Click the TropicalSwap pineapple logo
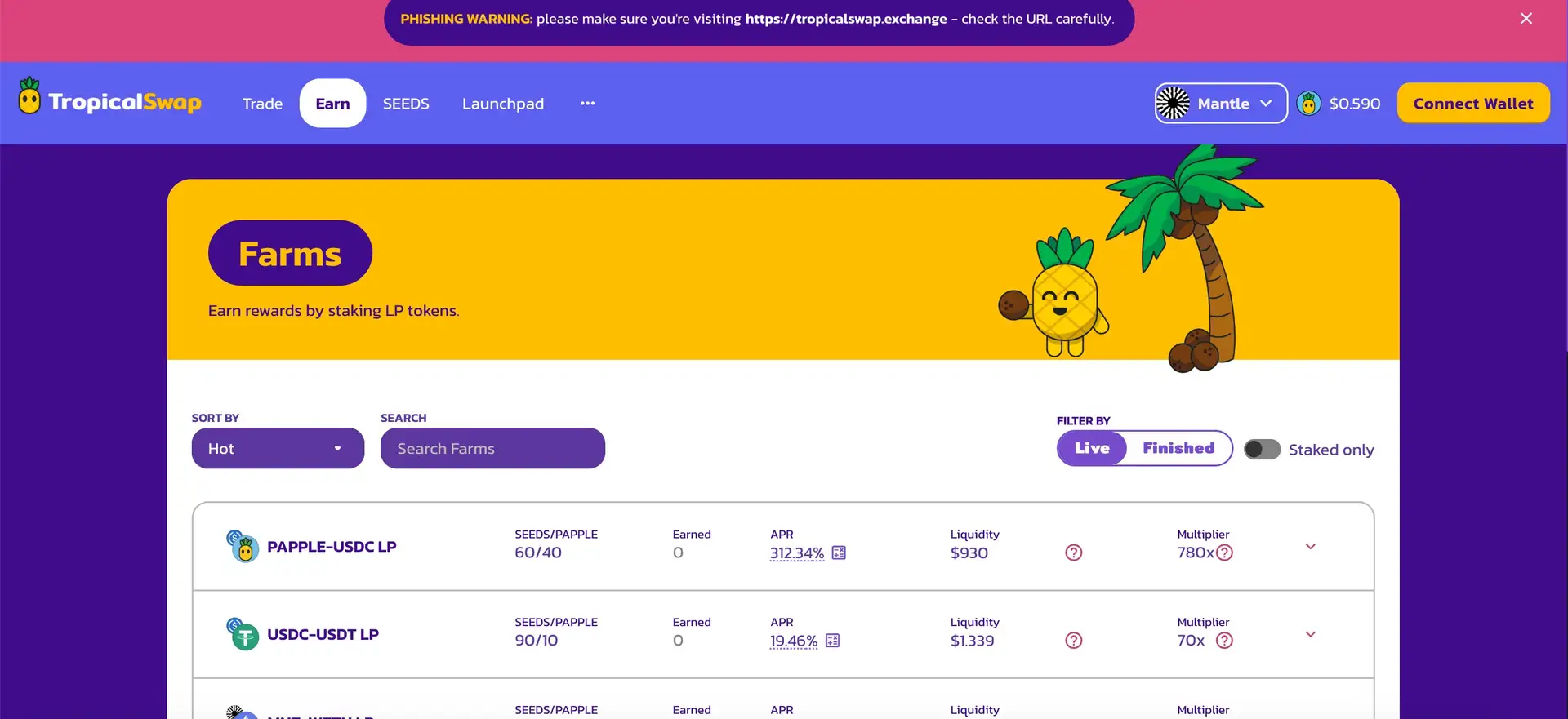This screenshot has height=719, width=1568. 29,98
